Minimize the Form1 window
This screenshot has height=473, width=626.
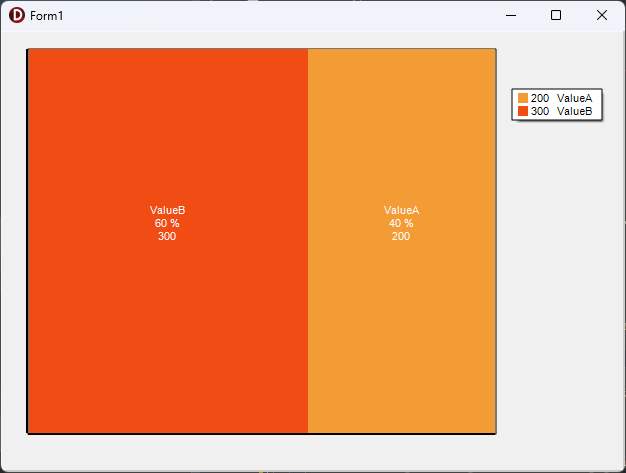(511, 16)
